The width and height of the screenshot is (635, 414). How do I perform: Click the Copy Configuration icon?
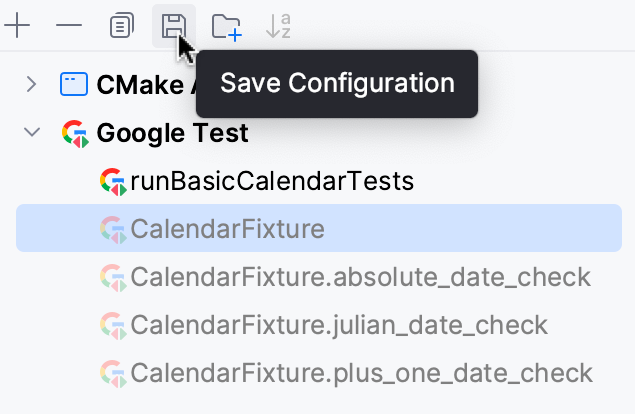(x=122, y=27)
